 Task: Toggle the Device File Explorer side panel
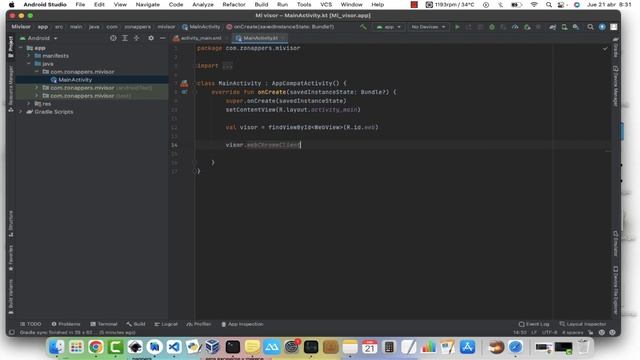616,291
